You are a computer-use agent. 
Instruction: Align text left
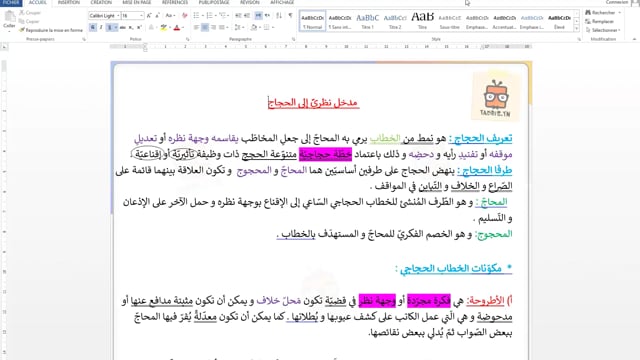[x=196, y=27]
